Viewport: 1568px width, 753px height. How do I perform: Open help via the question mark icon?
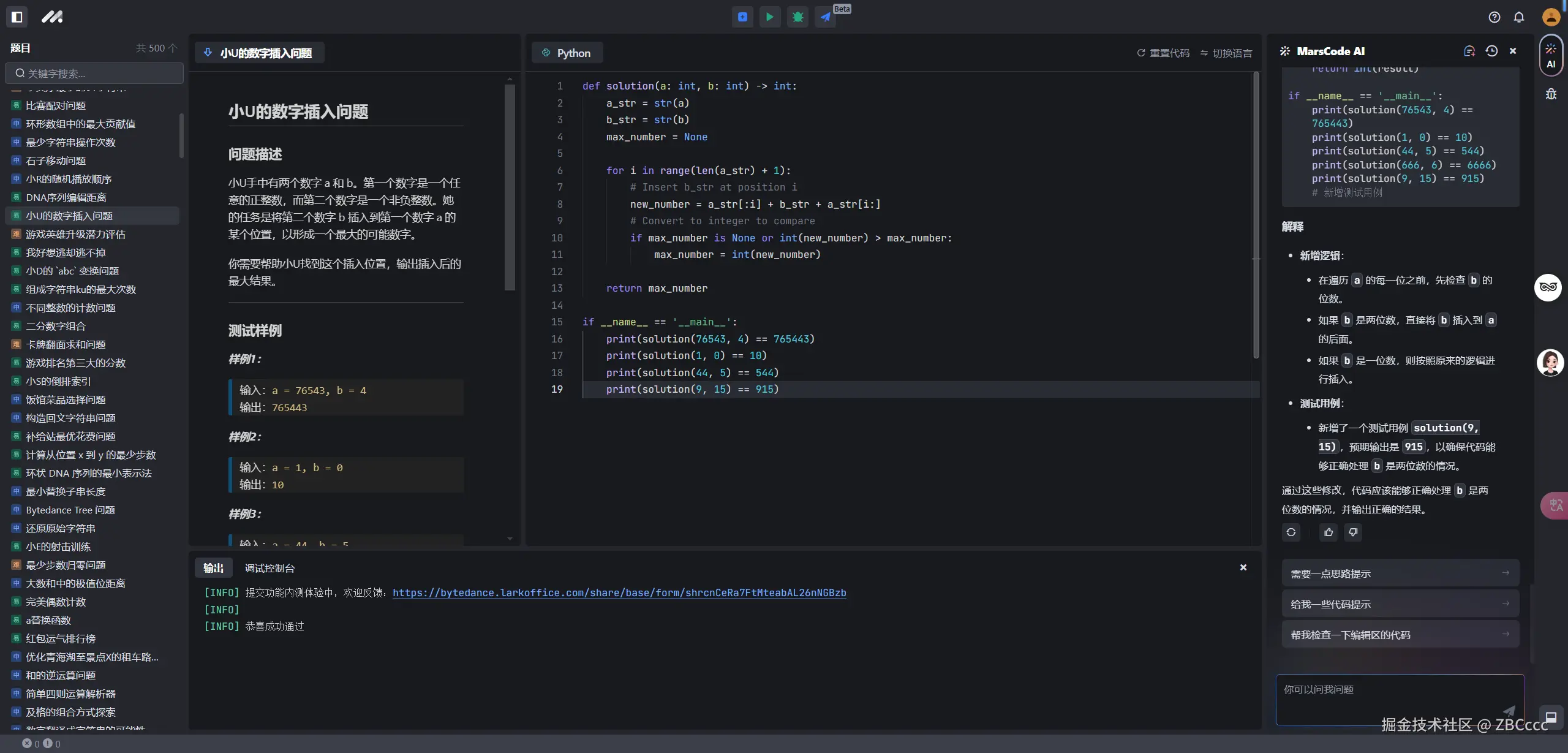pyautogui.click(x=1494, y=17)
